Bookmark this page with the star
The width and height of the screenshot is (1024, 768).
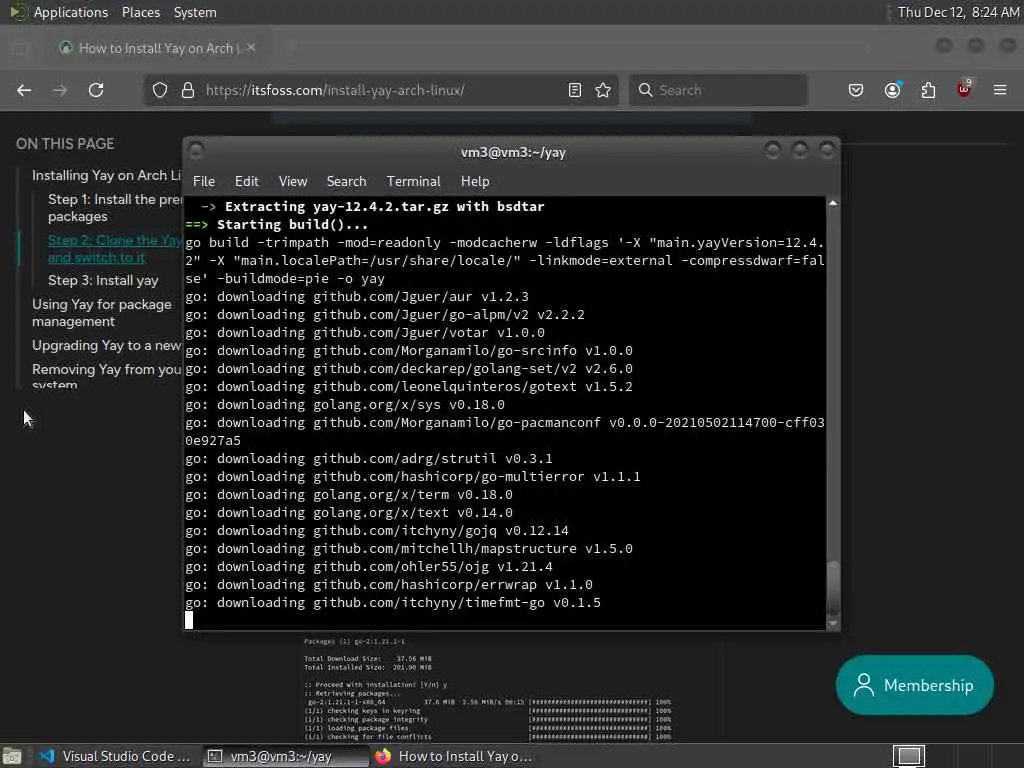coord(603,90)
